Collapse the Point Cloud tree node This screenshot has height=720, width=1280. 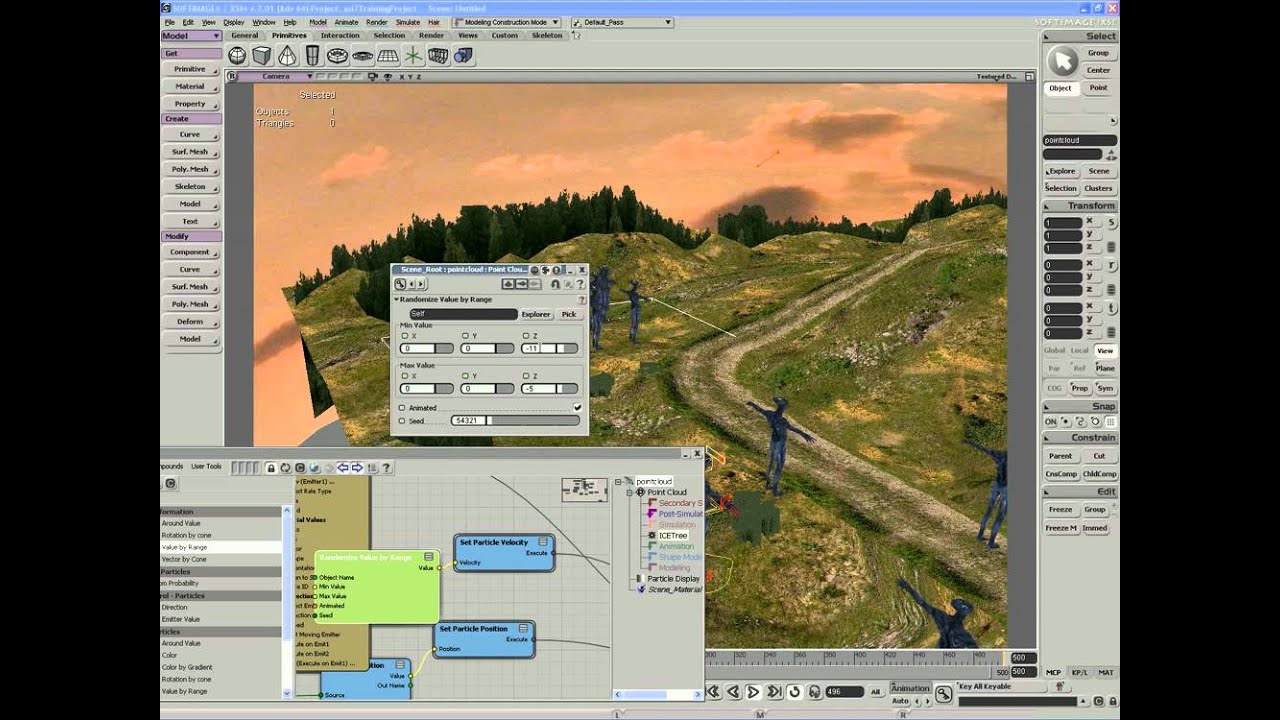coord(631,493)
